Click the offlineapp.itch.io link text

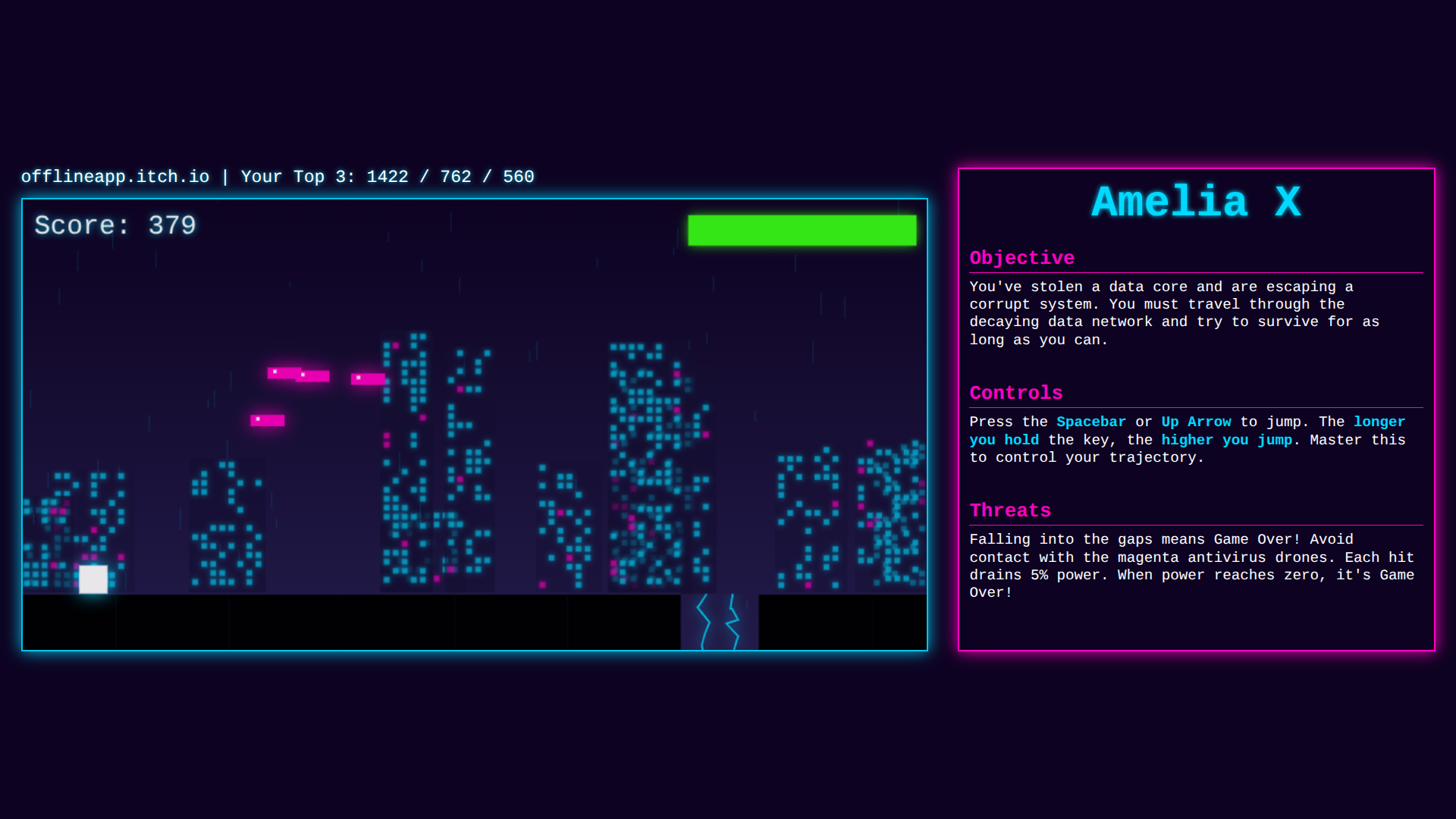[x=115, y=177]
